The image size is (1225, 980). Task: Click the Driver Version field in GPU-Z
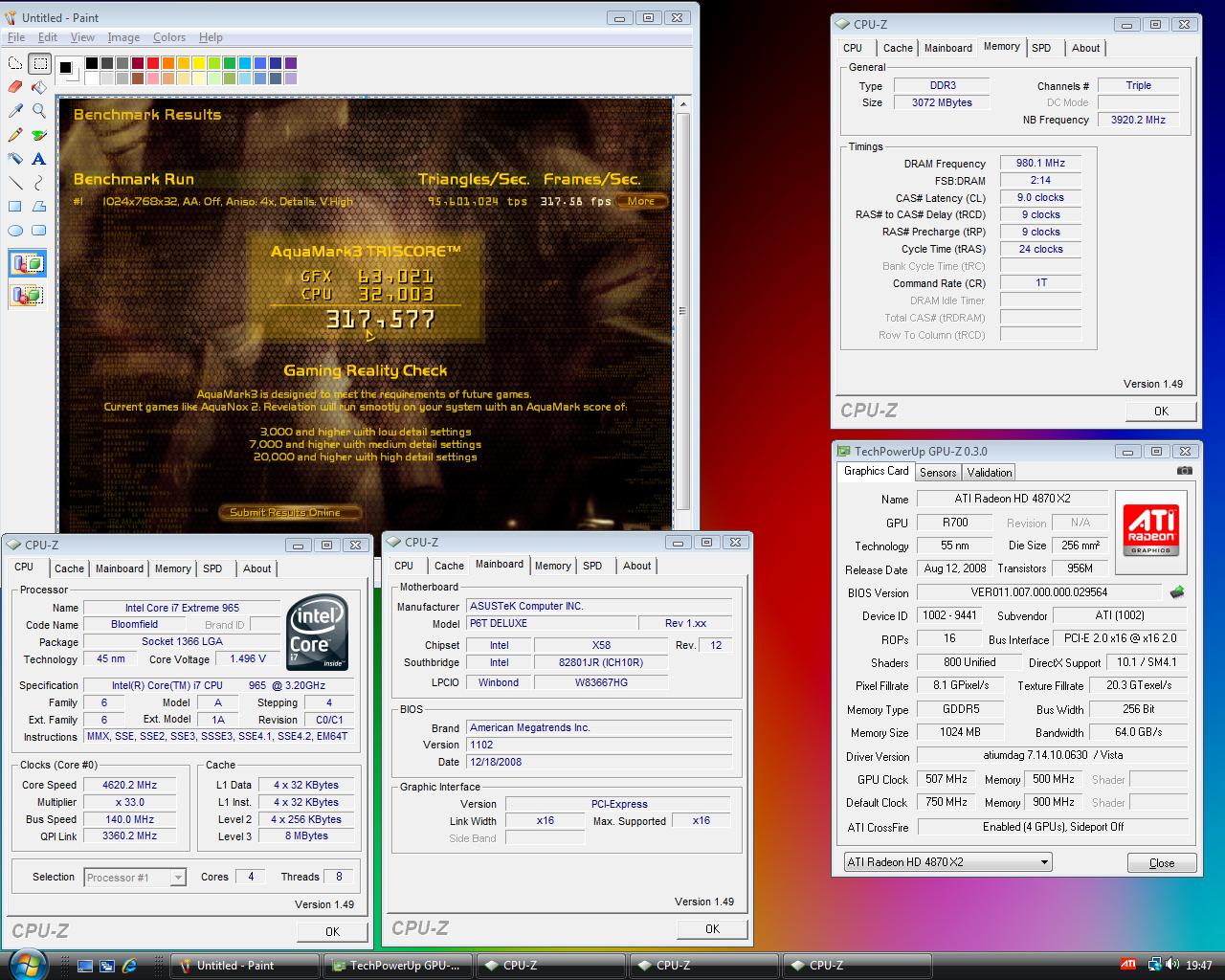(1053, 755)
